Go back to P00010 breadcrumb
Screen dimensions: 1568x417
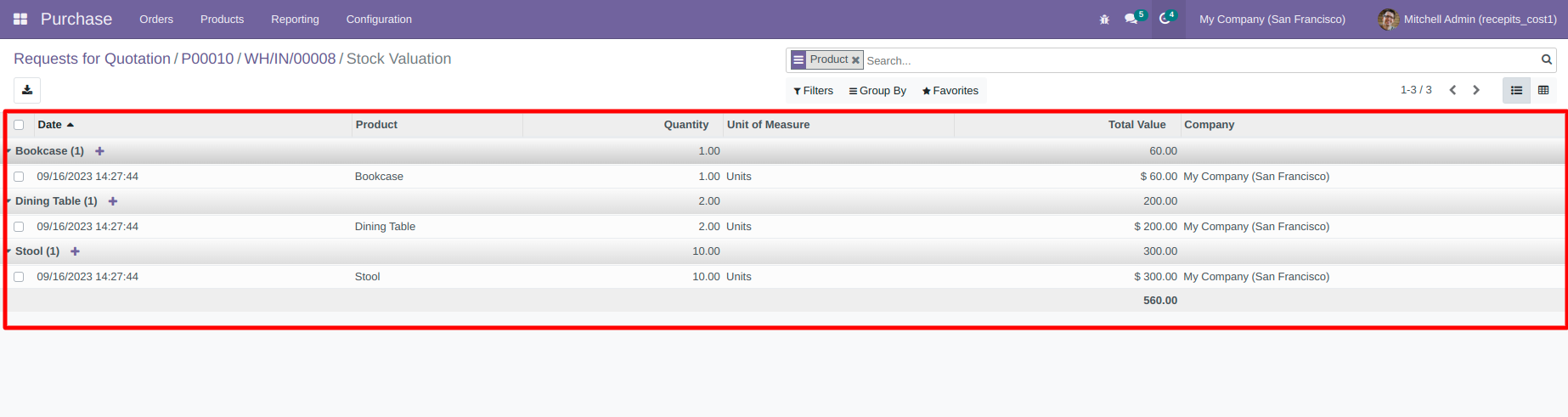click(x=207, y=59)
